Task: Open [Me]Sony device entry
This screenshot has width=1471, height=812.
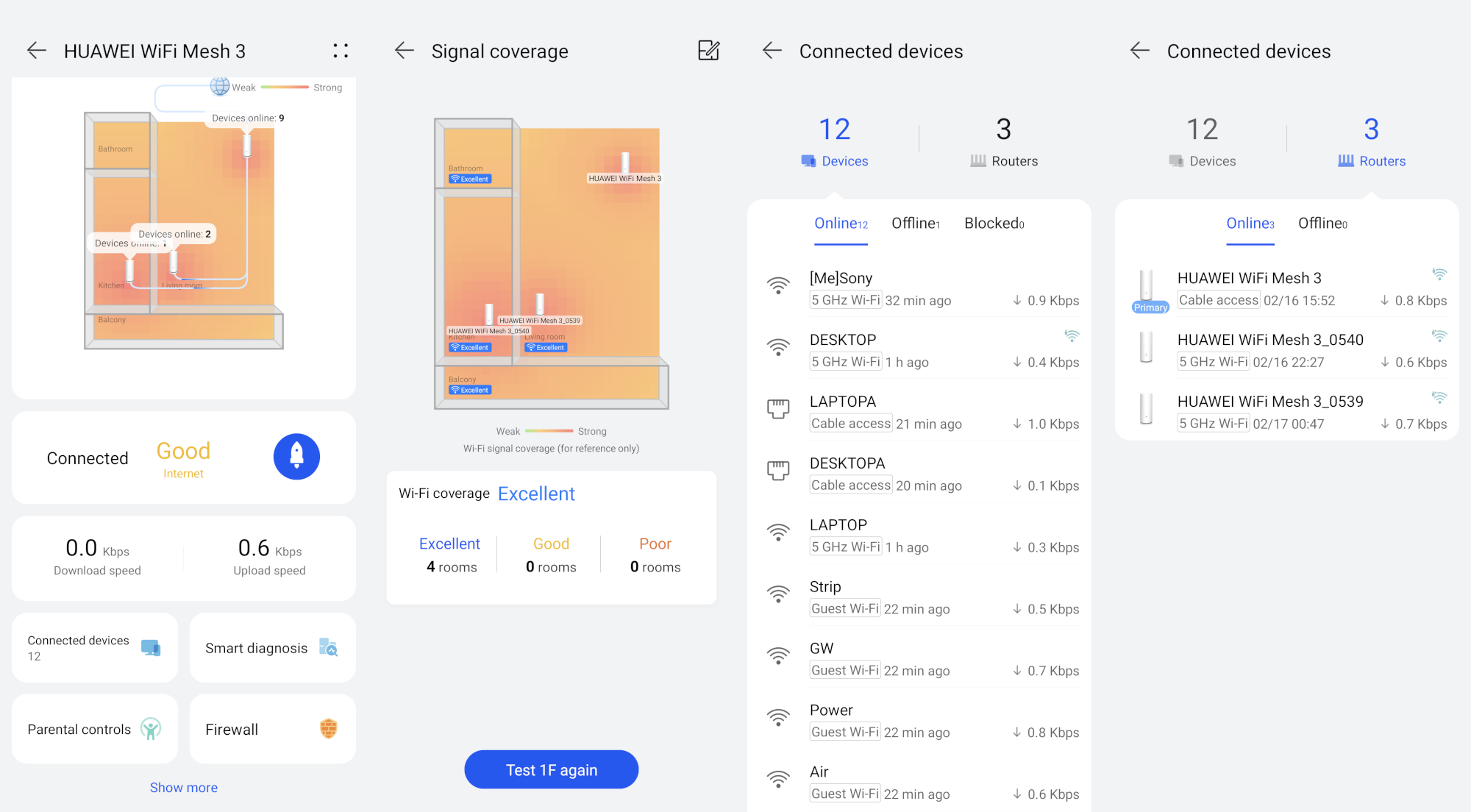Action: coord(919,289)
